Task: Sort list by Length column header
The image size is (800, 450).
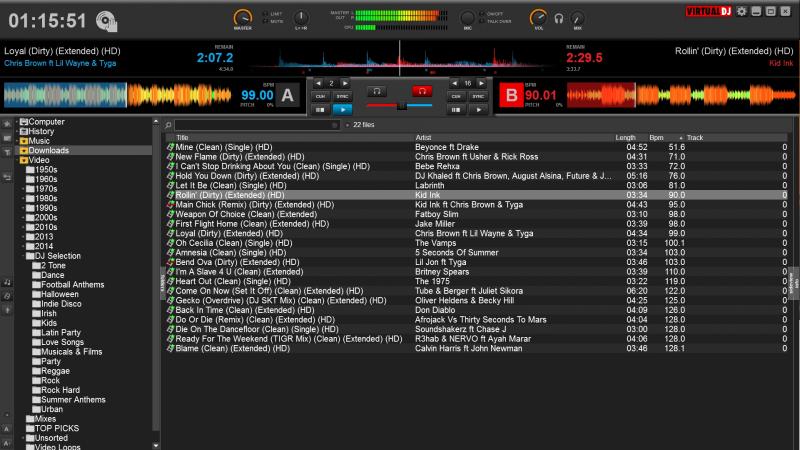Action: pos(625,138)
